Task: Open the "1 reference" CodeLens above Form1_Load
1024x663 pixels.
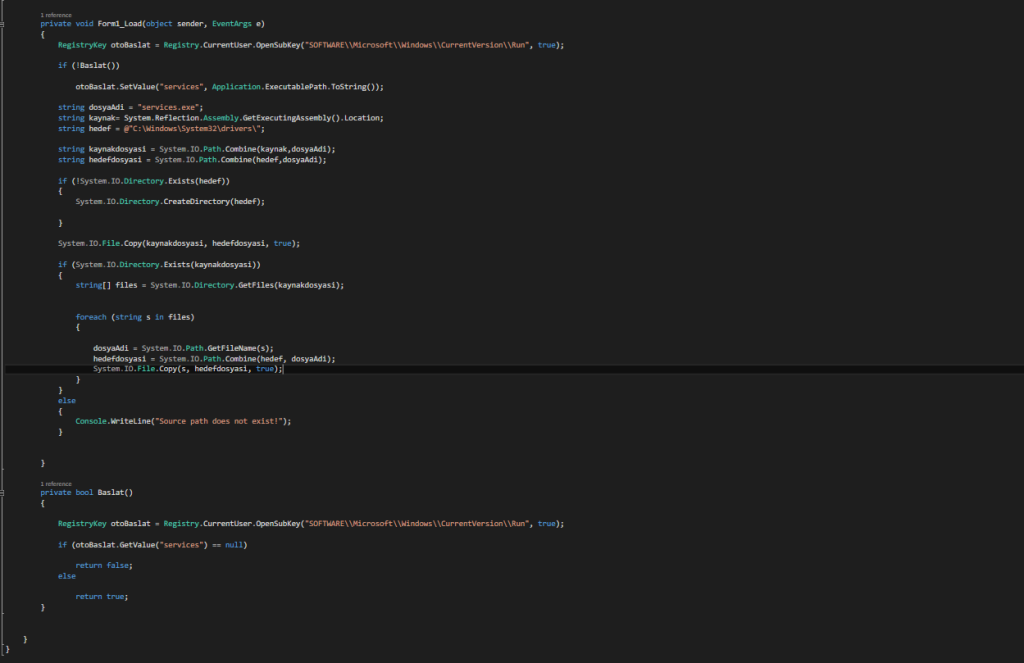Action: pos(56,15)
